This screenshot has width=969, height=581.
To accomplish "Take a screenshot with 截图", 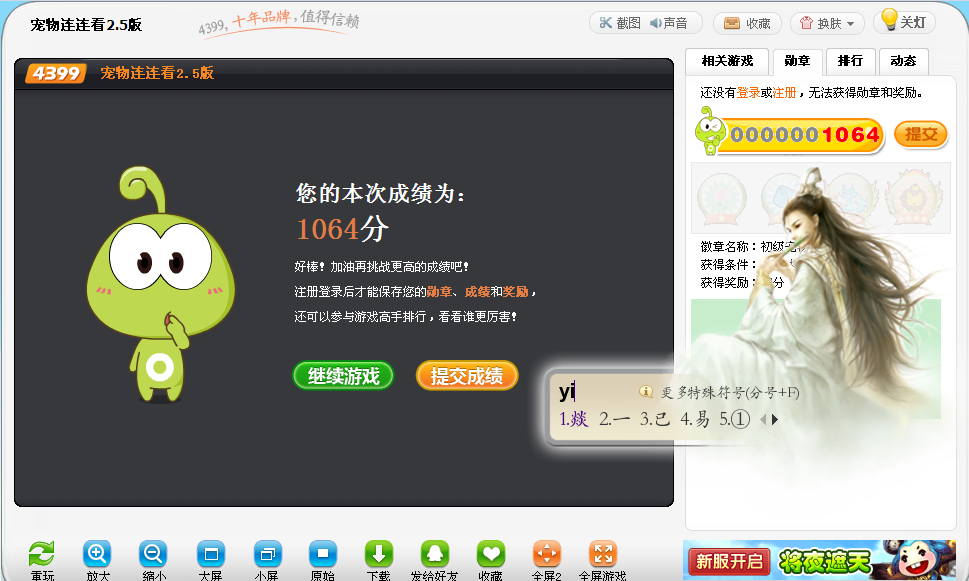I will click(x=620, y=23).
